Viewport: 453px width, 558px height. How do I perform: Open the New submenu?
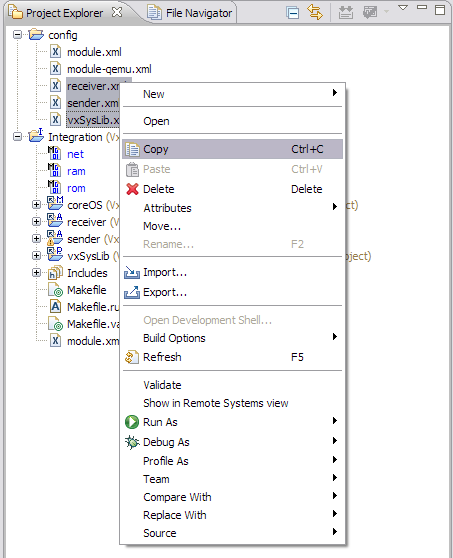(x=232, y=94)
